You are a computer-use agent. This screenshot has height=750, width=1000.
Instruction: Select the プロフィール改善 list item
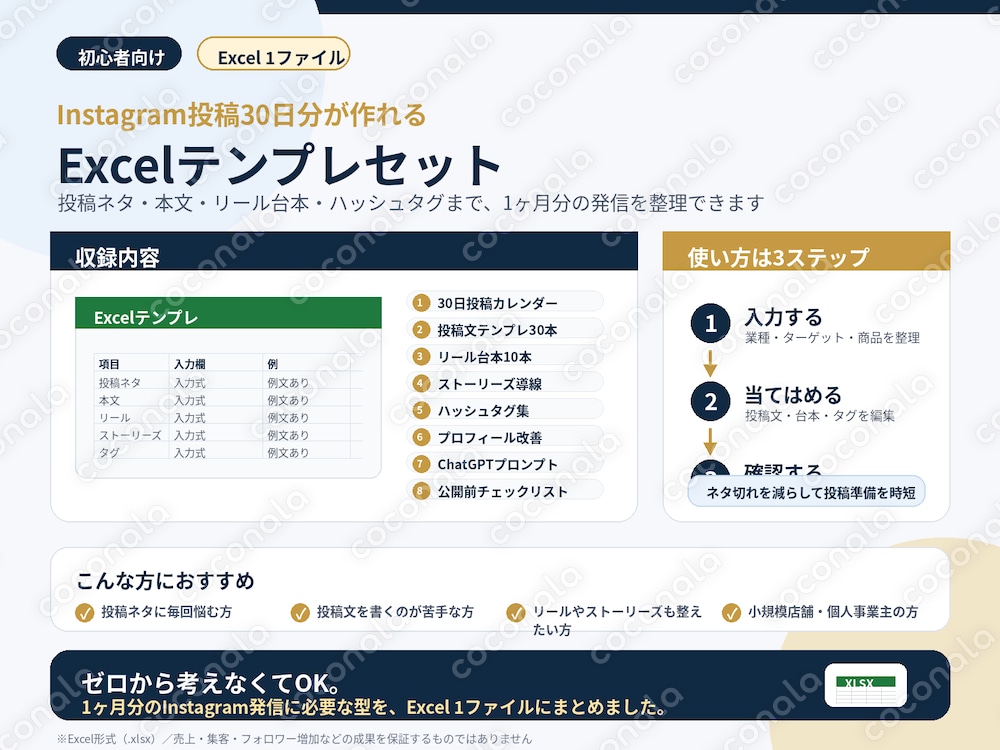pyautogui.click(x=504, y=437)
